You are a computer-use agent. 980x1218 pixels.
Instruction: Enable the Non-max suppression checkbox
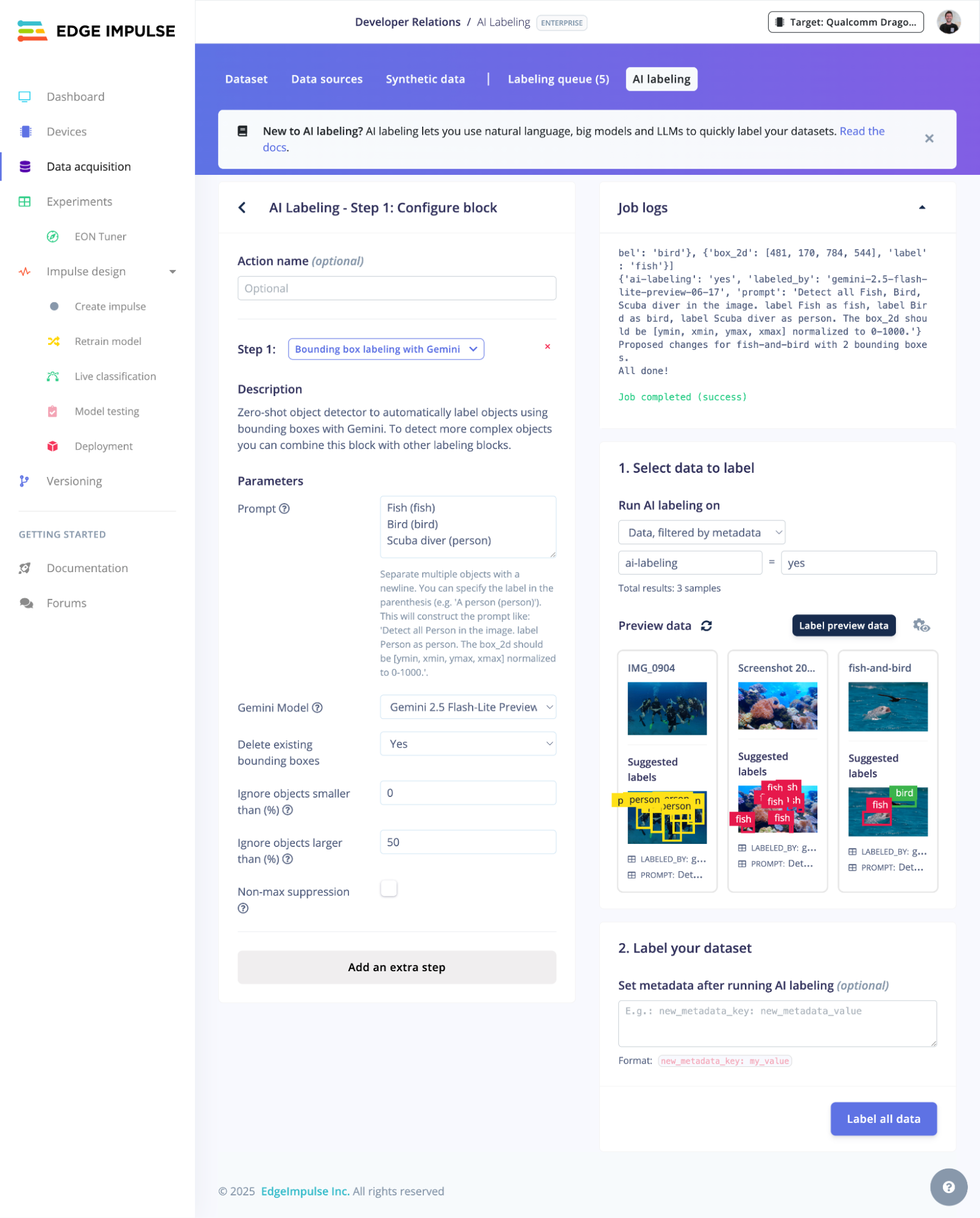point(389,888)
